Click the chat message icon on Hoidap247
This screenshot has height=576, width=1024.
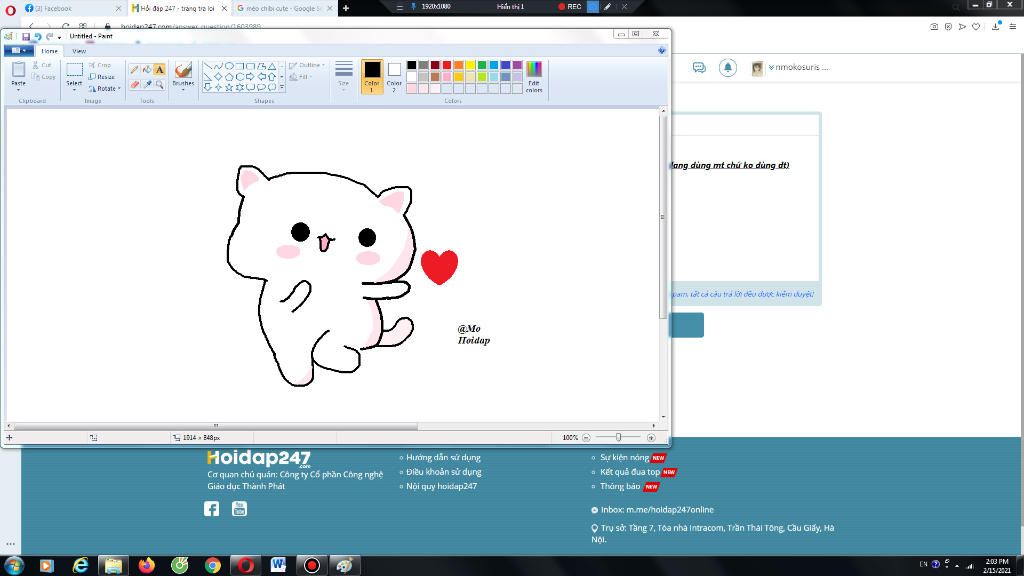pyautogui.click(x=699, y=67)
